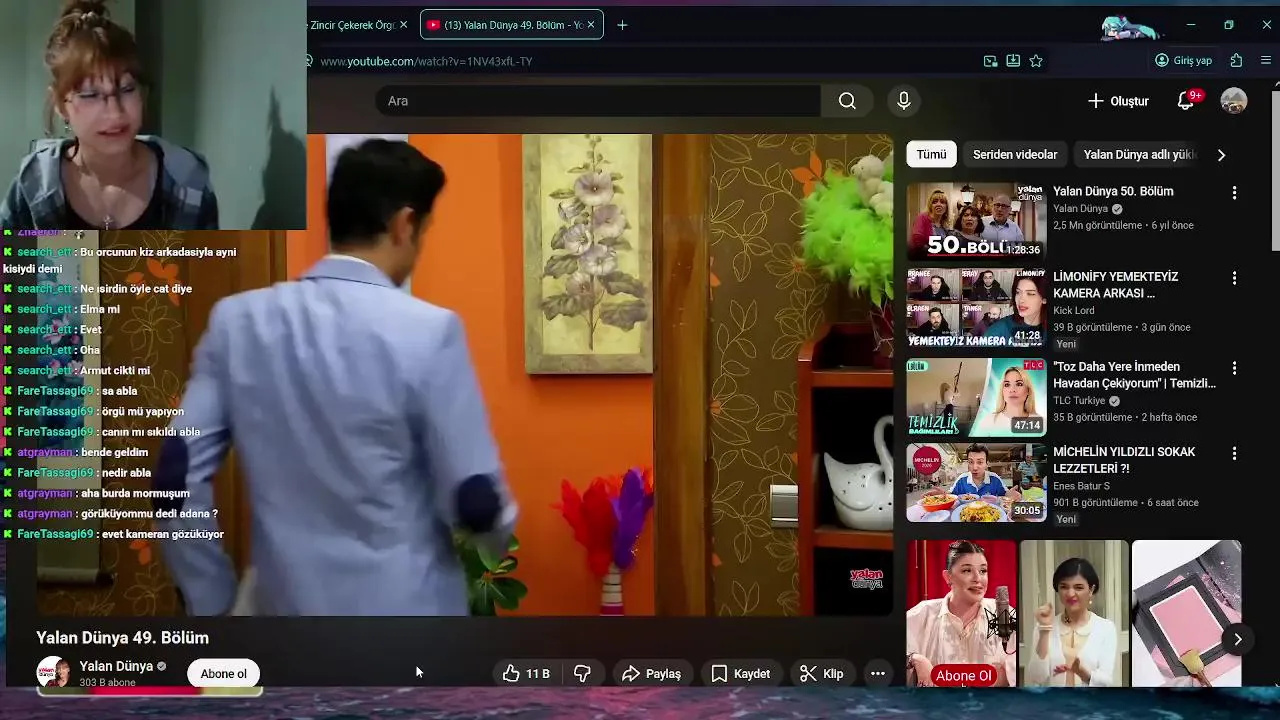Select Yalan Dünya adlı yükleyen chip
The height and width of the screenshot is (720, 1280).
click(x=1140, y=155)
